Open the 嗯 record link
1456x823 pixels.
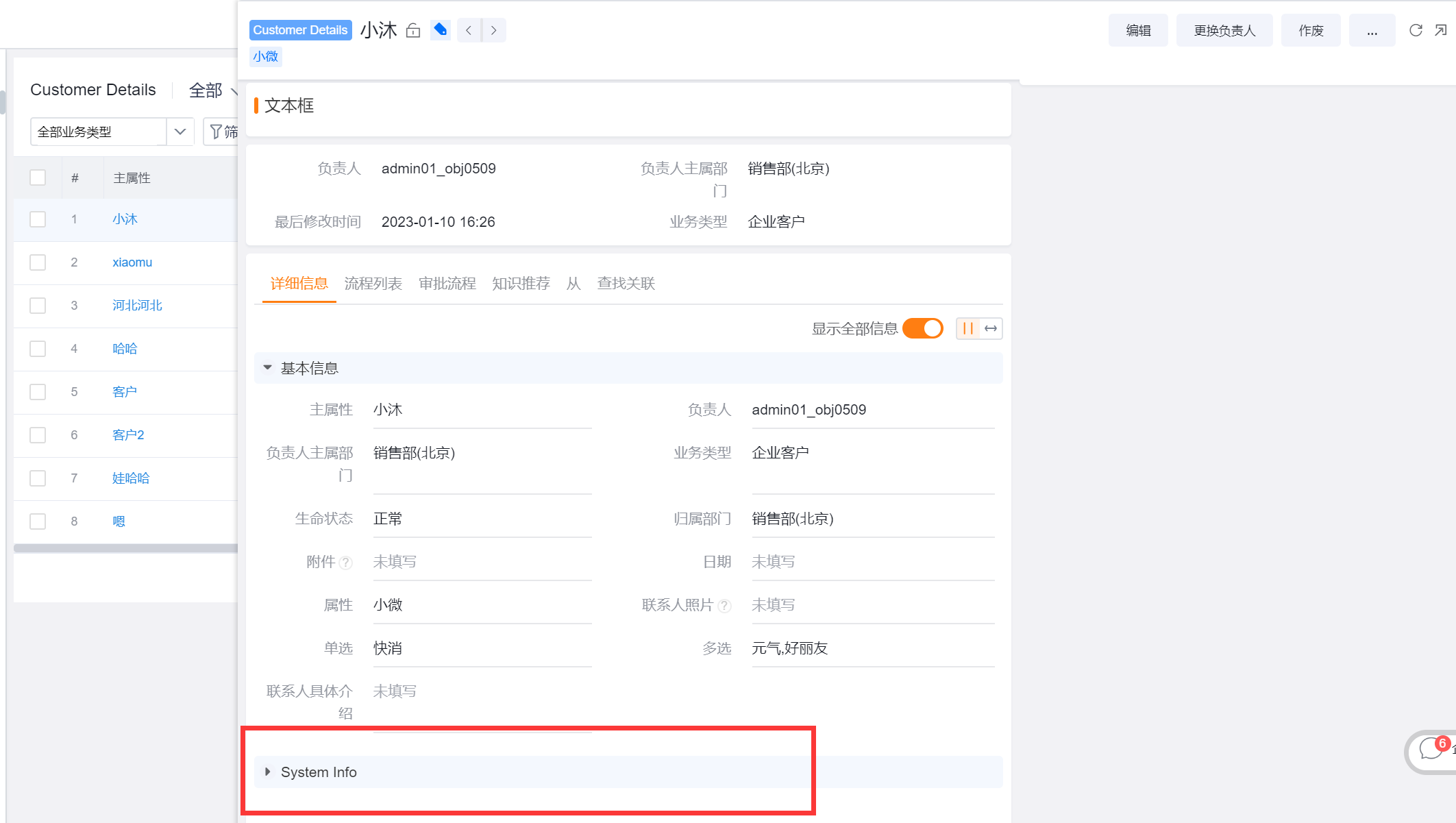[119, 521]
